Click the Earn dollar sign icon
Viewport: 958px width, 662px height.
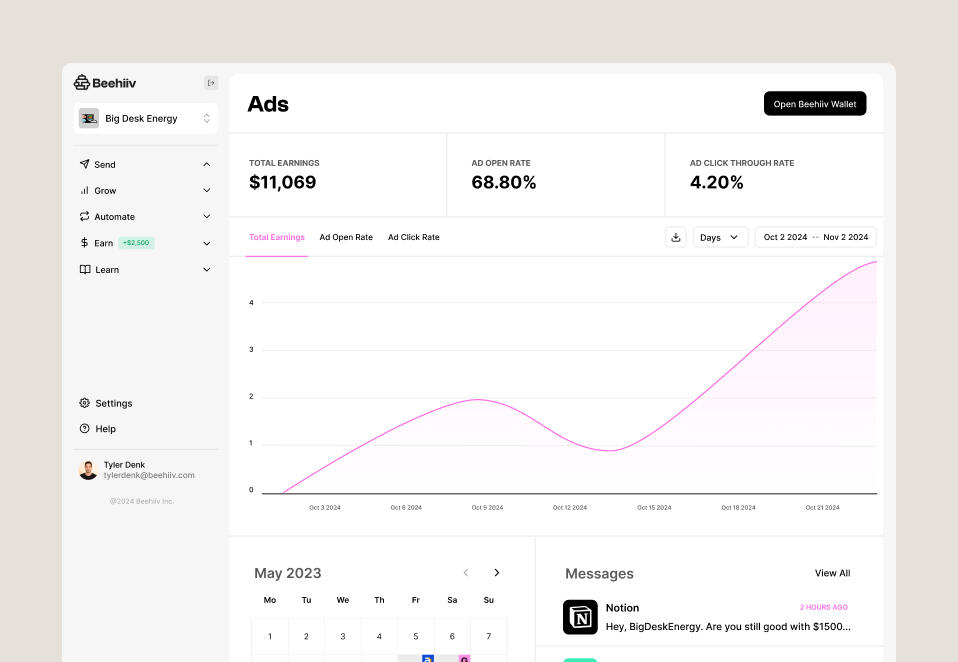coord(84,242)
